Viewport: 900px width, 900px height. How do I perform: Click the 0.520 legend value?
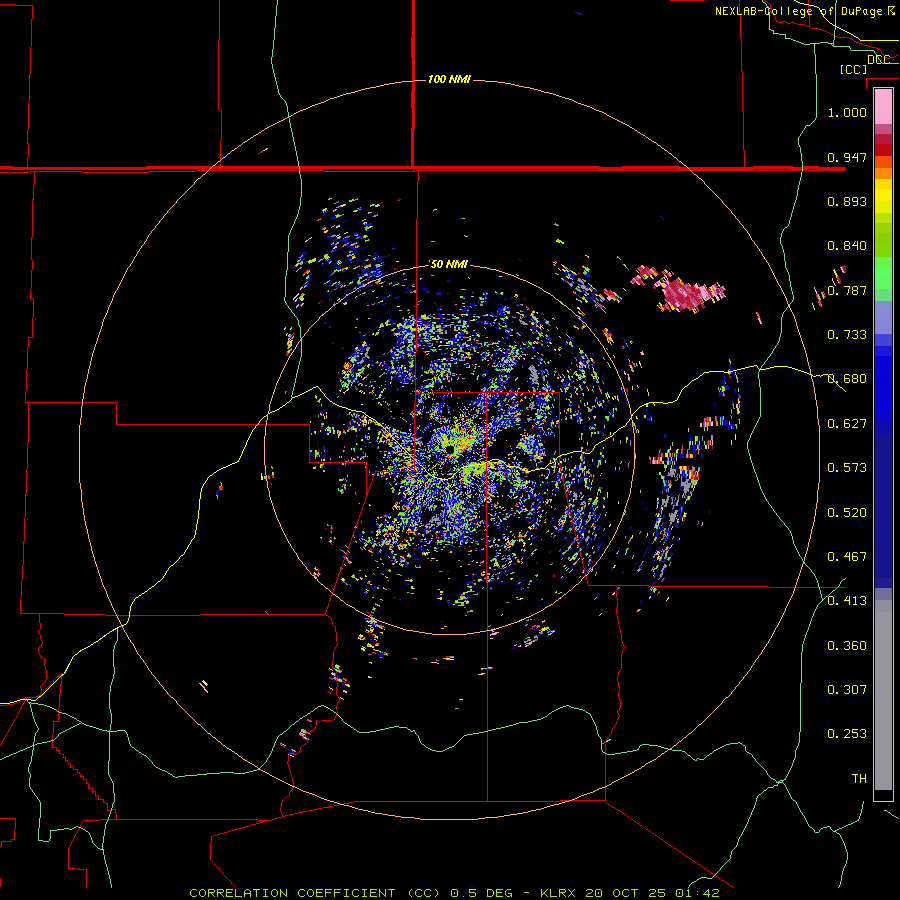(847, 513)
